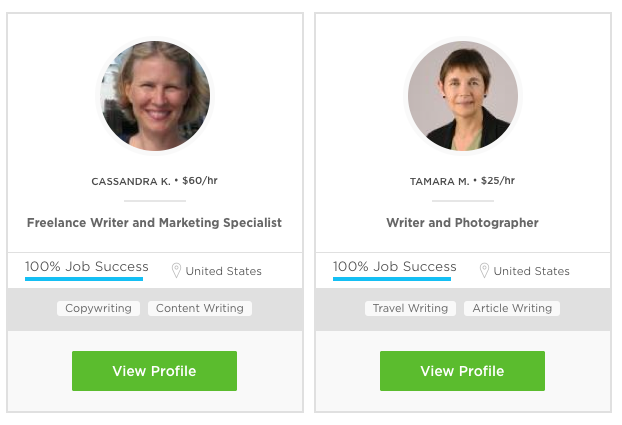Click United States location in Tamara's card
Screen dimensions: 622x425
point(531,271)
